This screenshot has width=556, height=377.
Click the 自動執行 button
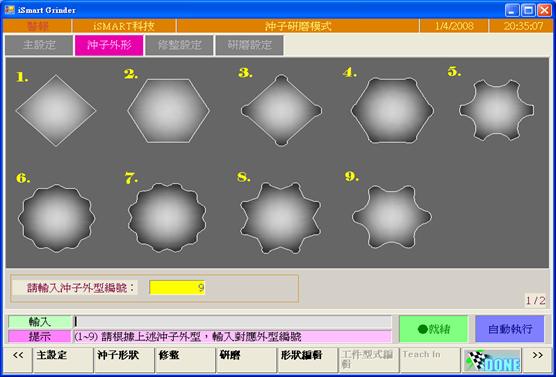pyautogui.click(x=510, y=329)
